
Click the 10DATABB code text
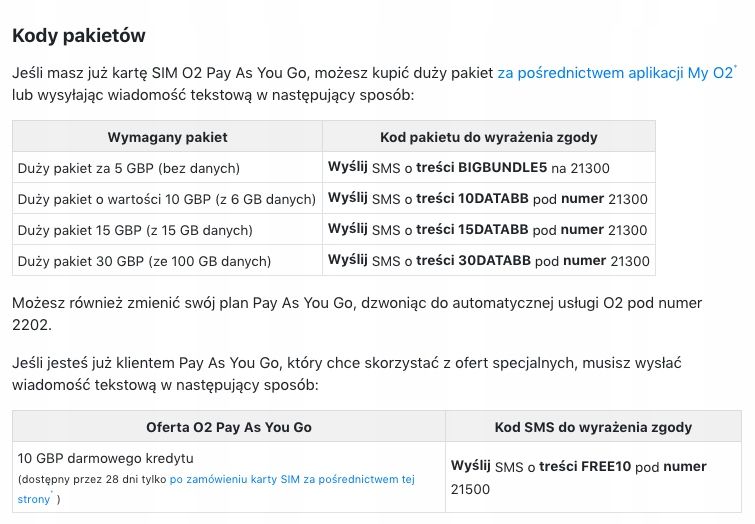[x=493, y=198]
